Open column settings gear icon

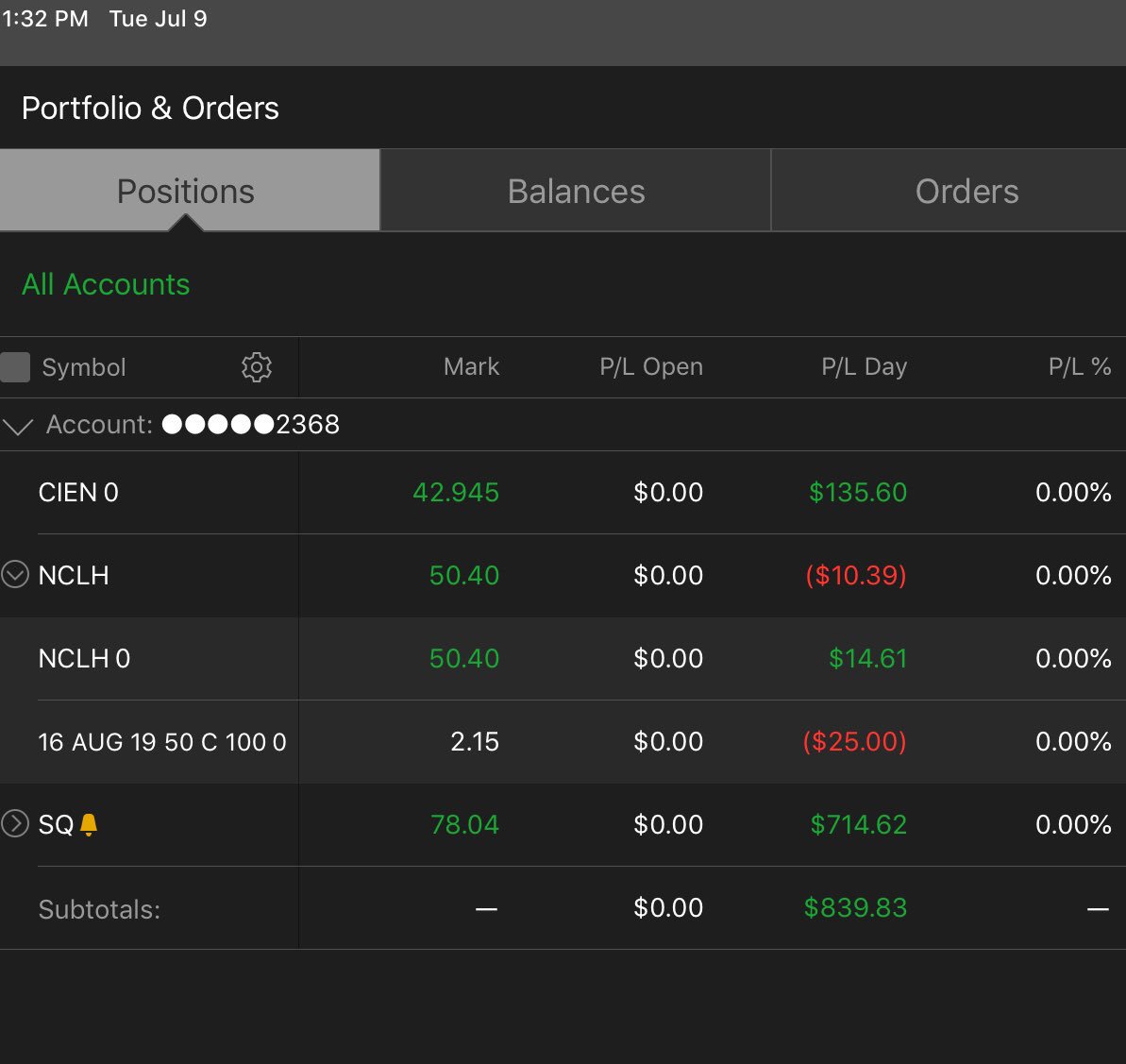[x=257, y=367]
